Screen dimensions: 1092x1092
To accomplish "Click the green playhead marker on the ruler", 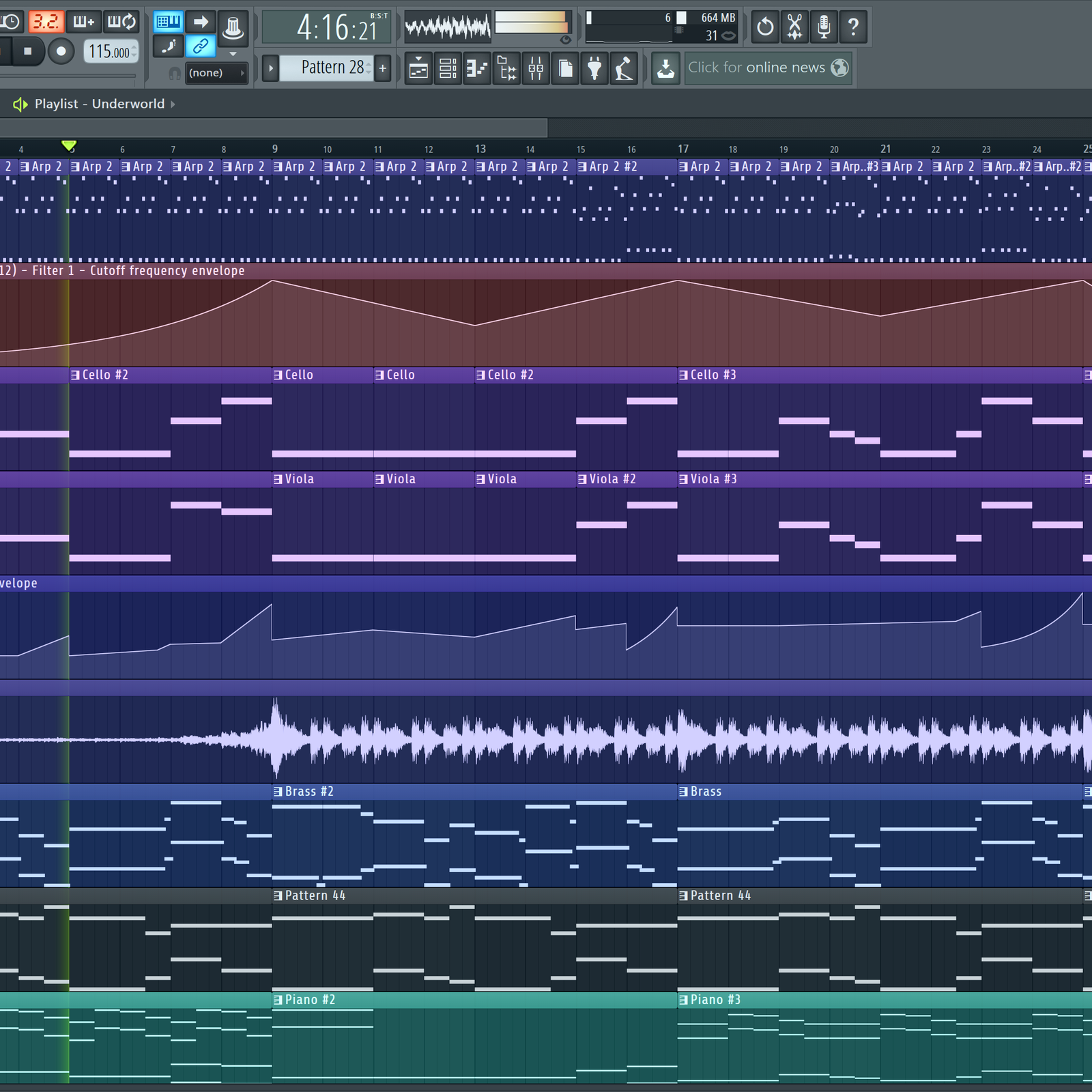I will tap(69, 145).
